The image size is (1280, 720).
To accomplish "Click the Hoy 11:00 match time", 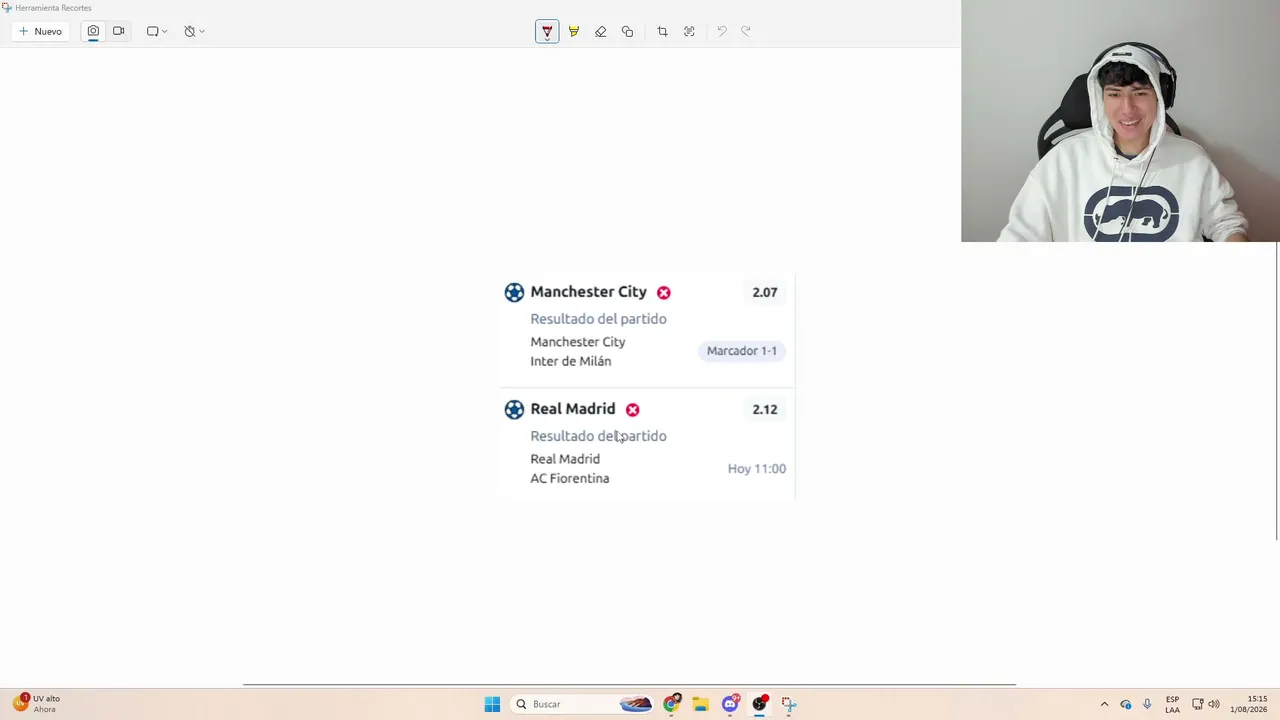I will 757,468.
